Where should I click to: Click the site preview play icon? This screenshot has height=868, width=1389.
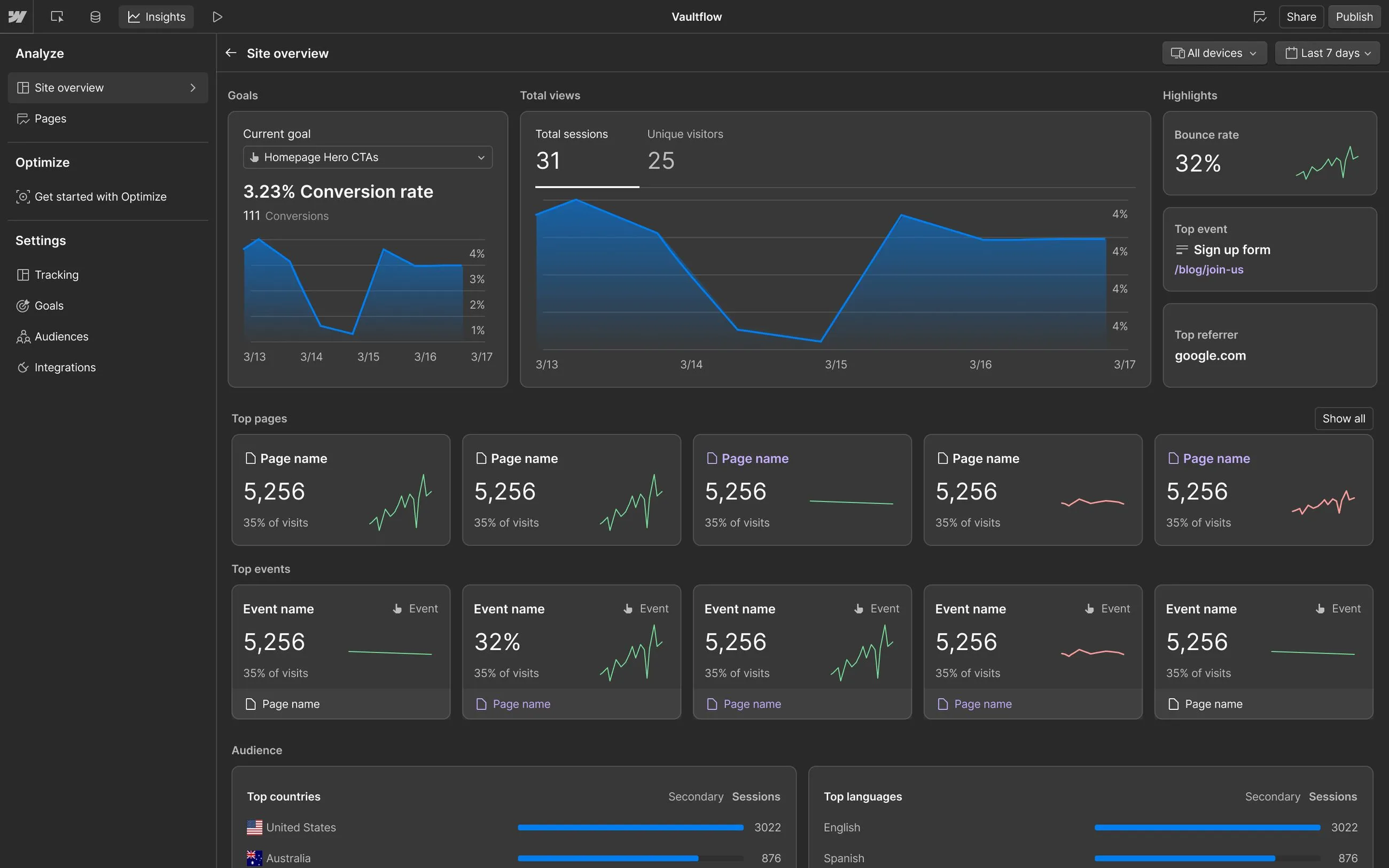pyautogui.click(x=217, y=17)
